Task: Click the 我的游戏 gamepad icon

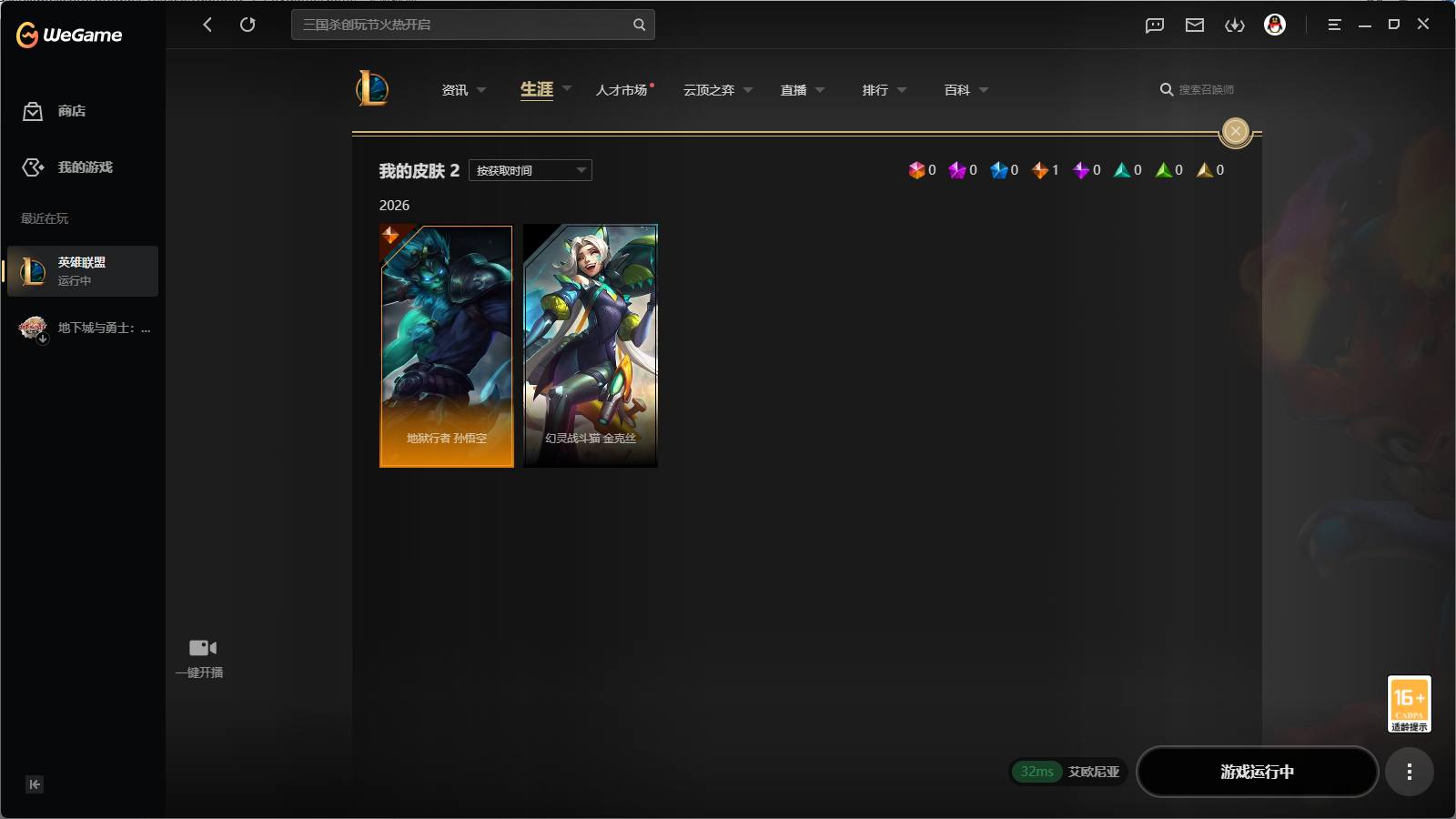Action: (33, 167)
